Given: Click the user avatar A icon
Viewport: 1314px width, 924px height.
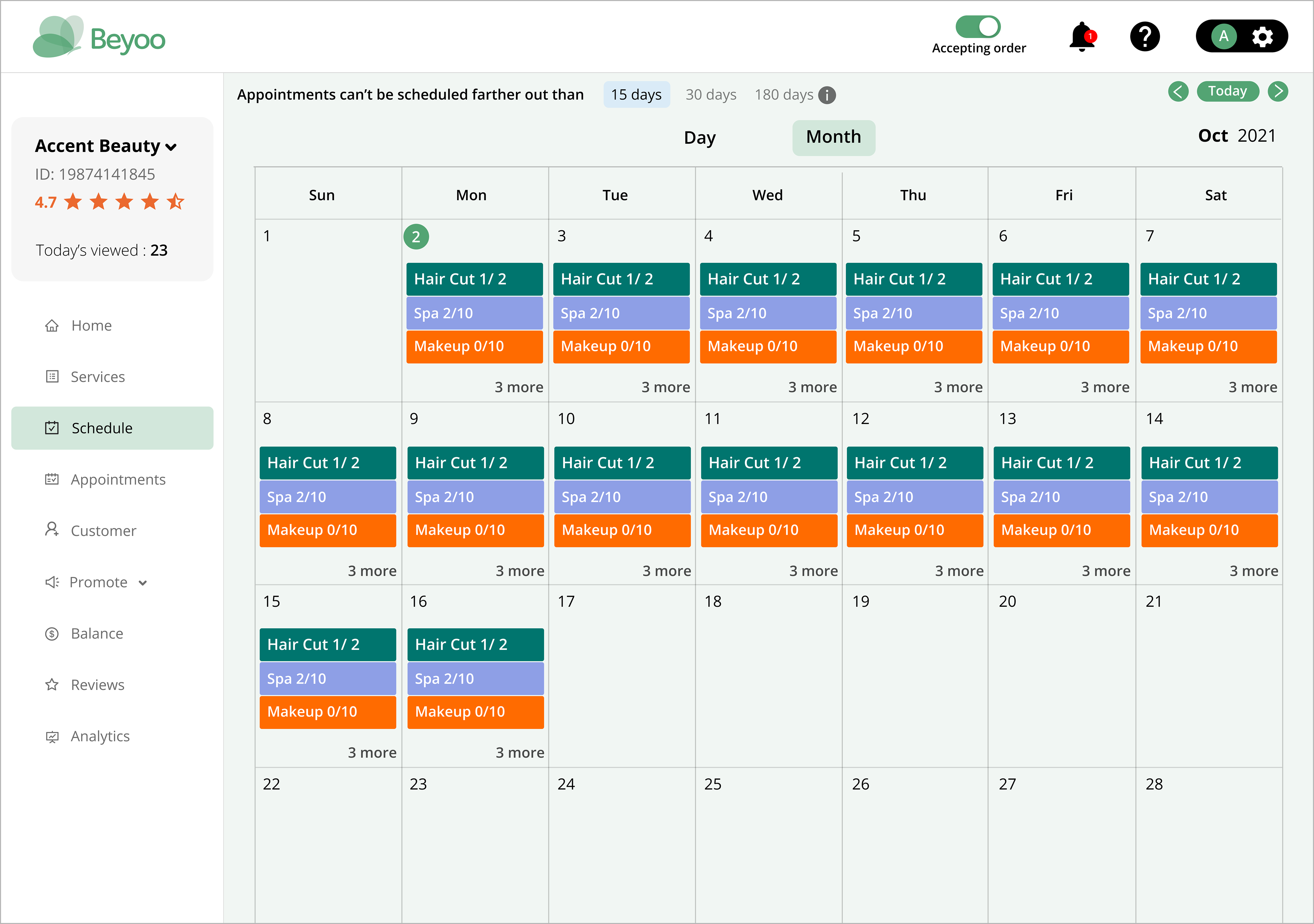Looking at the screenshot, I should click(x=1224, y=37).
